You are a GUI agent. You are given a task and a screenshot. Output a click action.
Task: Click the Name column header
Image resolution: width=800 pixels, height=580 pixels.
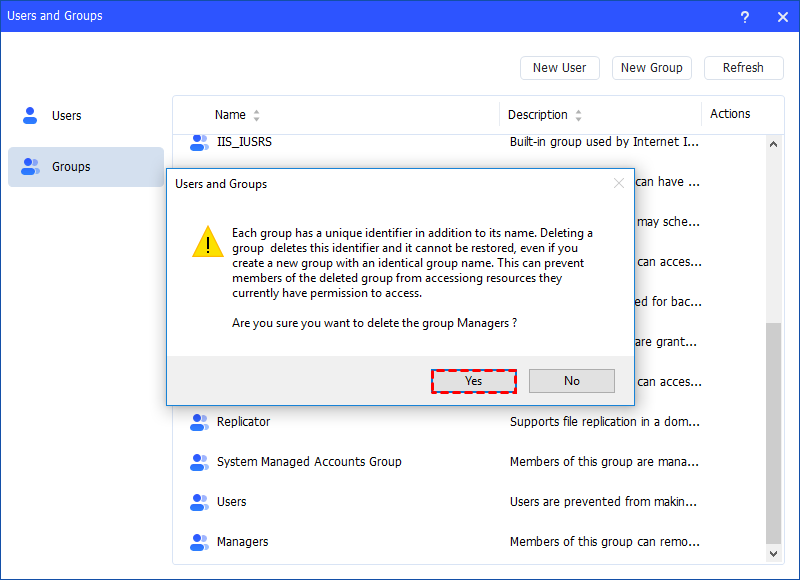pyautogui.click(x=230, y=115)
